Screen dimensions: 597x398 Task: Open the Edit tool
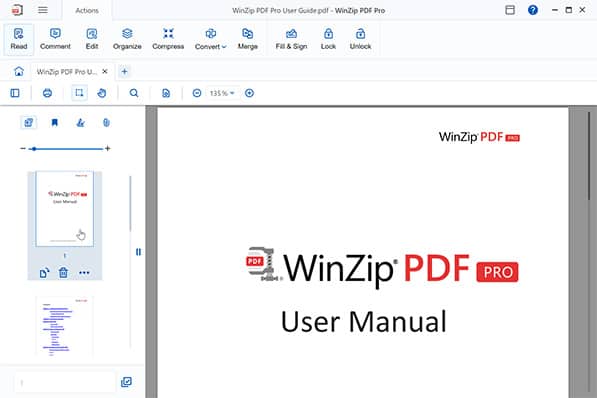[92, 39]
